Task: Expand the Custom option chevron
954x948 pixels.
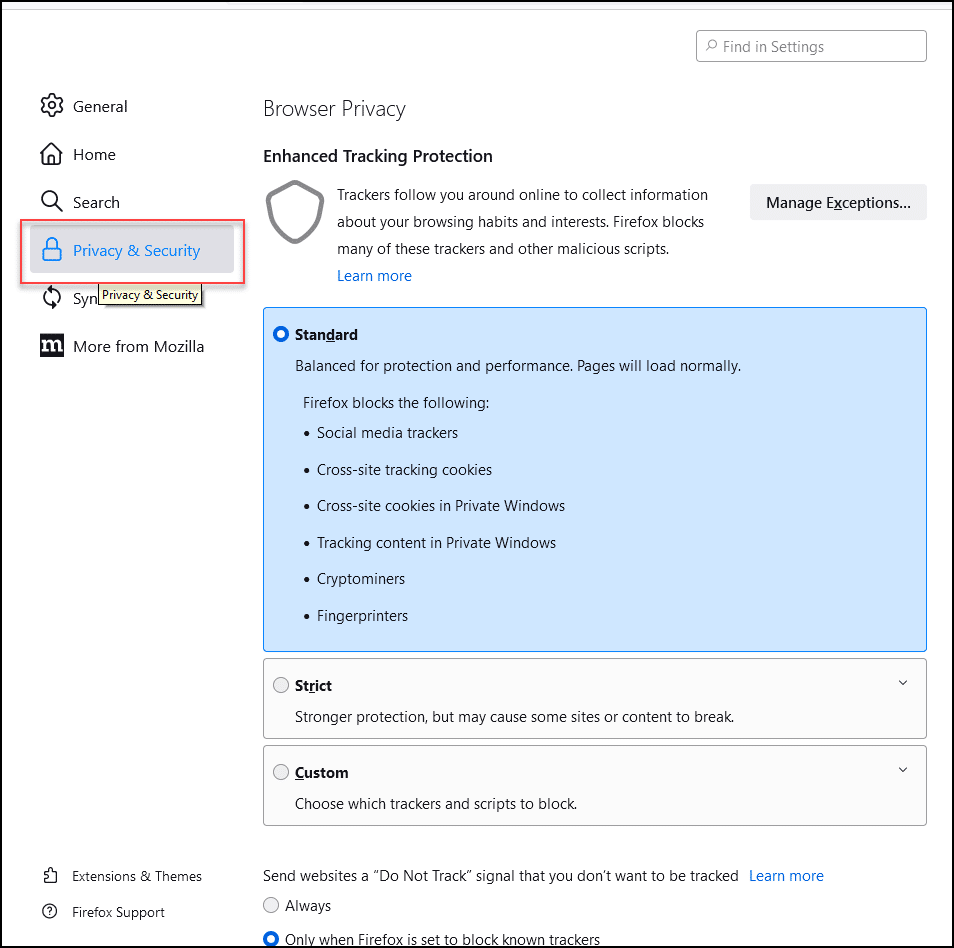Action: pos(903,771)
